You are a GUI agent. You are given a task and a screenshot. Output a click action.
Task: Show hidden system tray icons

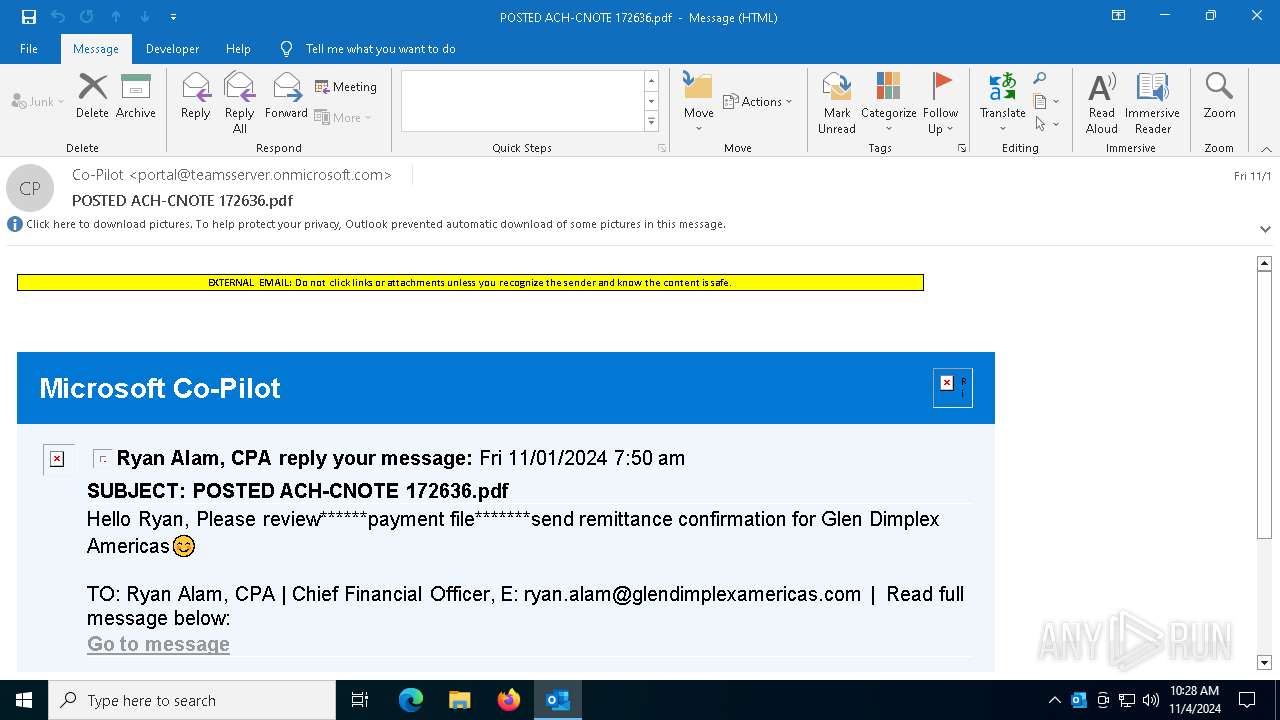click(x=1055, y=700)
